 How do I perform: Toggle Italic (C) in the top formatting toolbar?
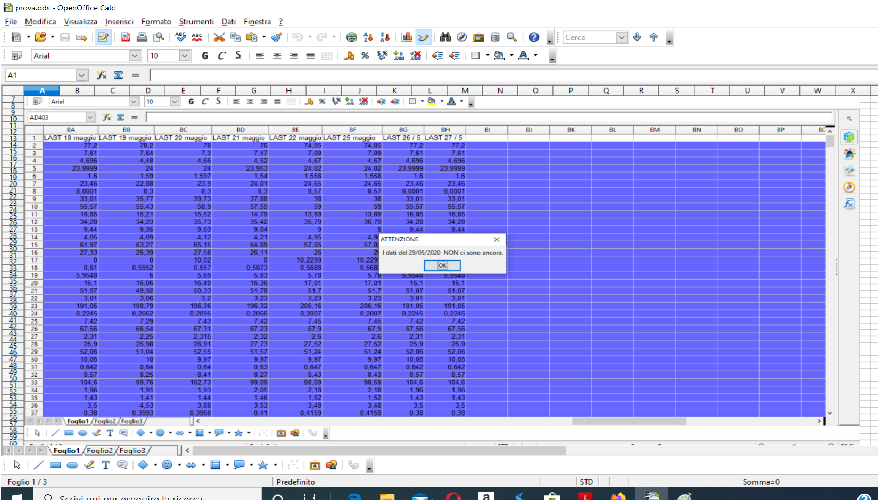point(221,55)
